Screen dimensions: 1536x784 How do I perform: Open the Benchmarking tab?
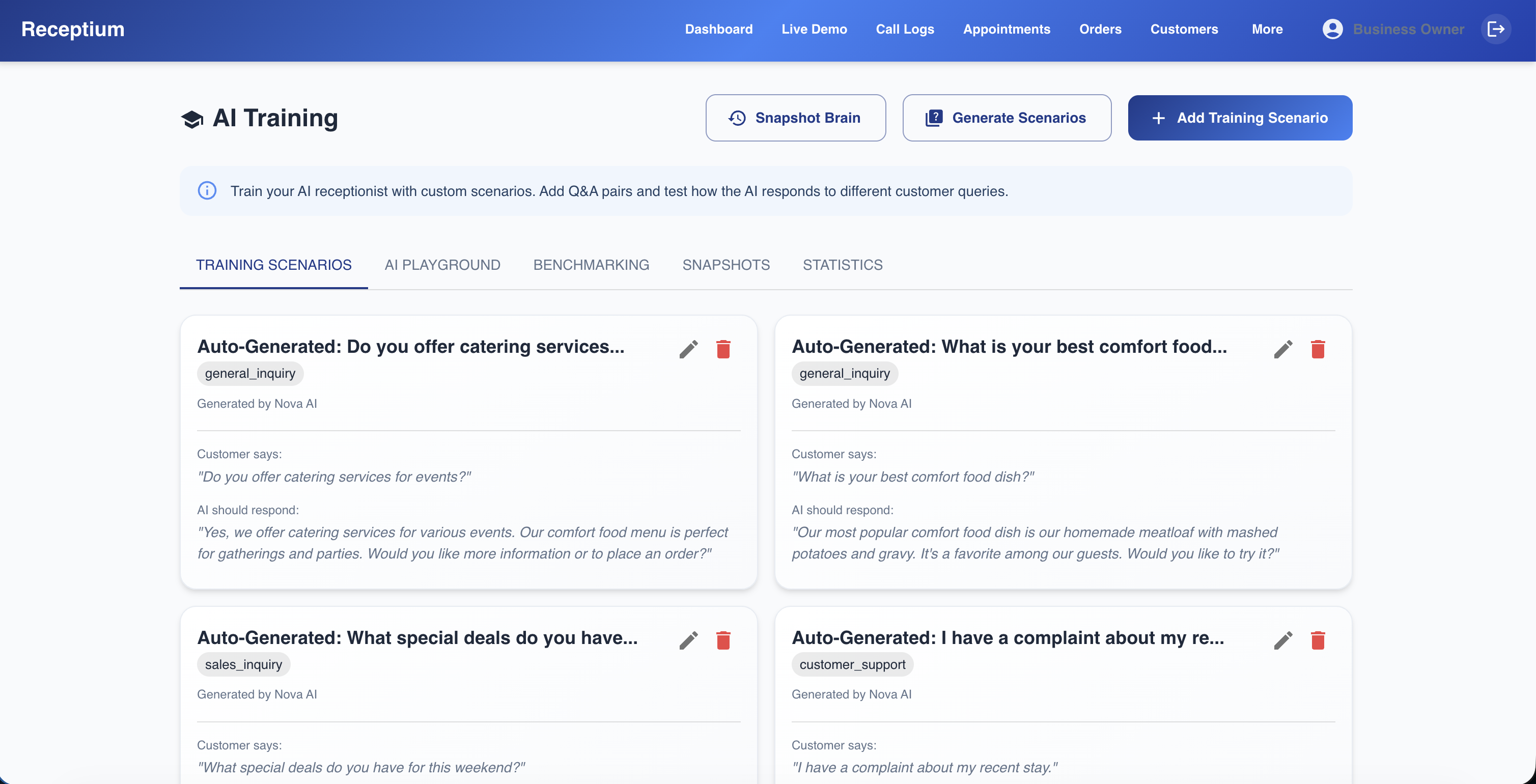[x=590, y=265]
